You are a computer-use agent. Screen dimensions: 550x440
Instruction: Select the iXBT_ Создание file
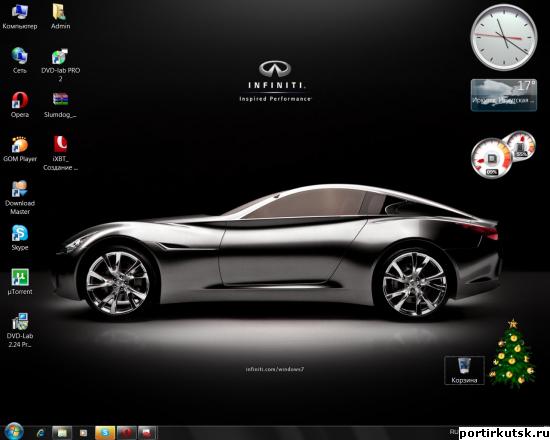pos(60,153)
